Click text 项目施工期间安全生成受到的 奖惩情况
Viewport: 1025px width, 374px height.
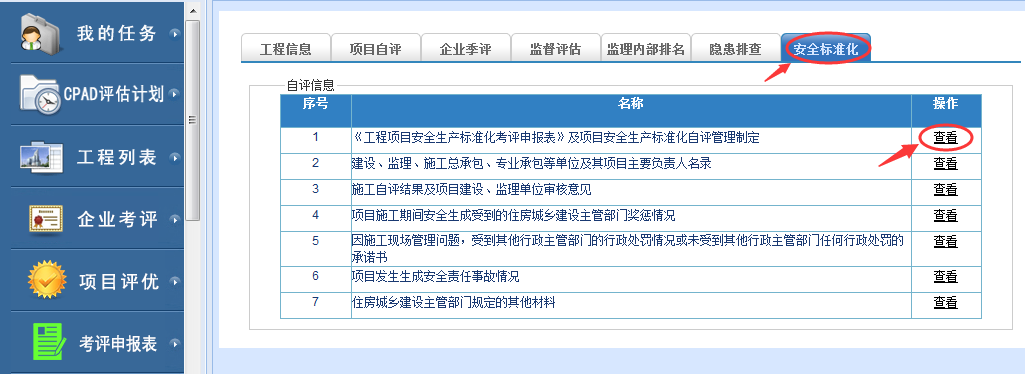click(513, 215)
